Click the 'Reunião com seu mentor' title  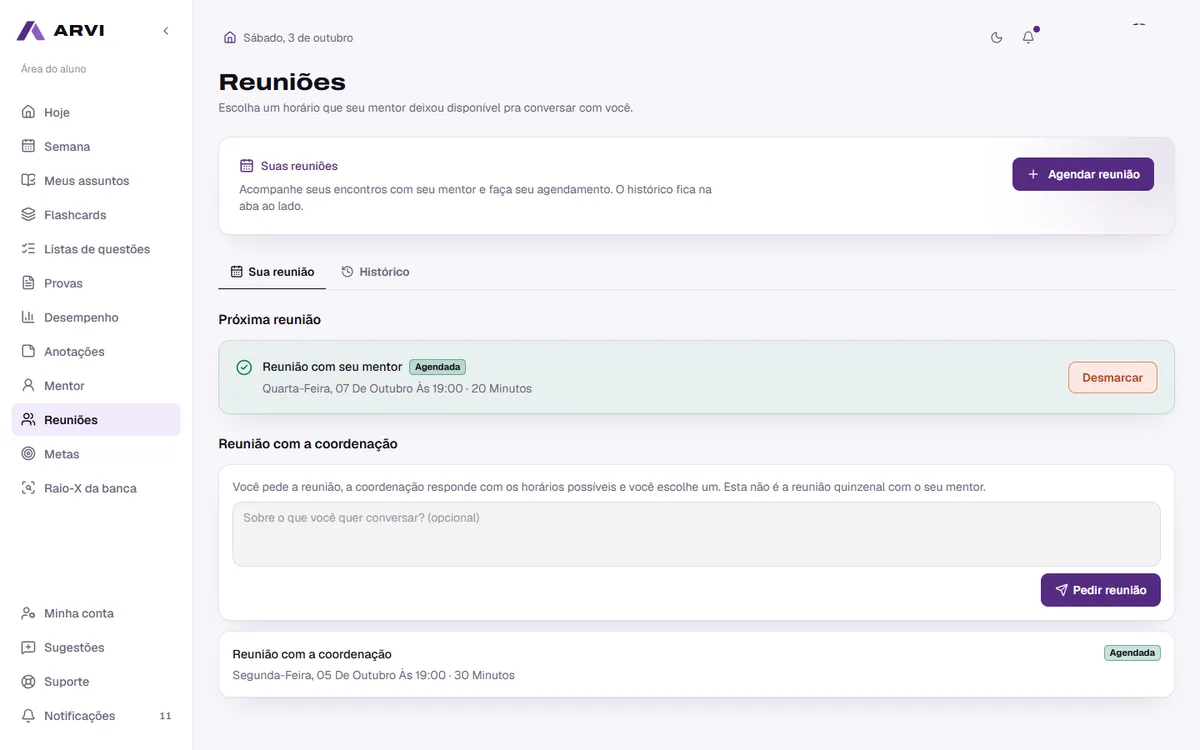tap(332, 367)
